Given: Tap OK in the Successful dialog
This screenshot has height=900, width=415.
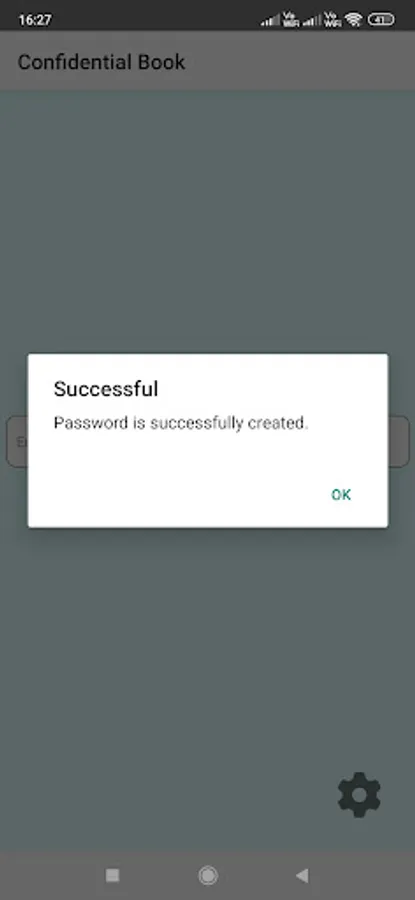Looking at the screenshot, I should 341,495.
